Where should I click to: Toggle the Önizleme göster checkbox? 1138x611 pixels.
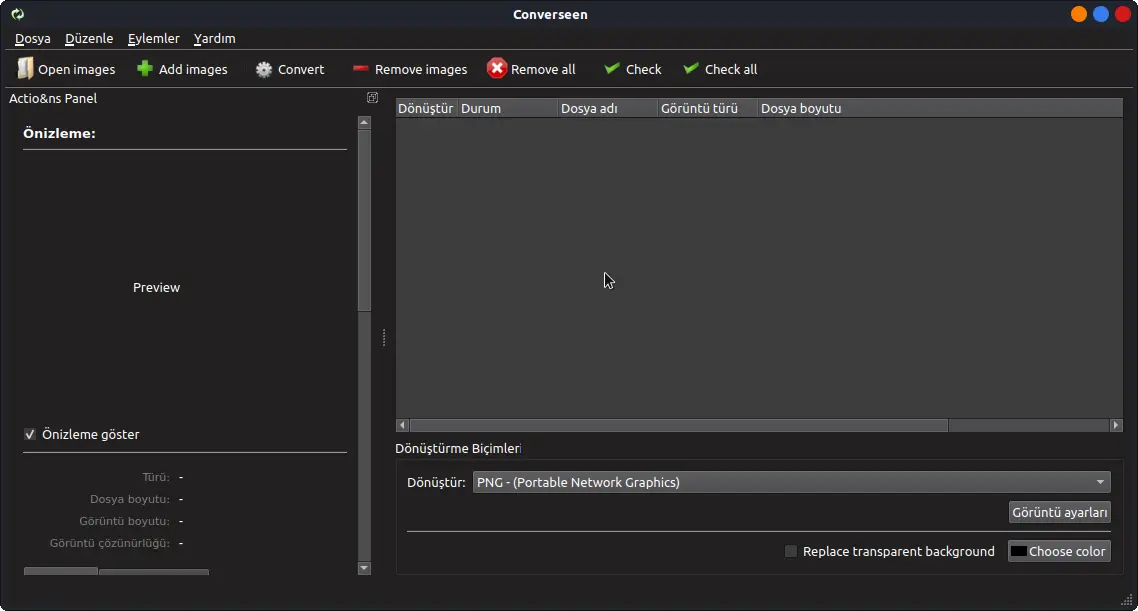pyautogui.click(x=30, y=434)
